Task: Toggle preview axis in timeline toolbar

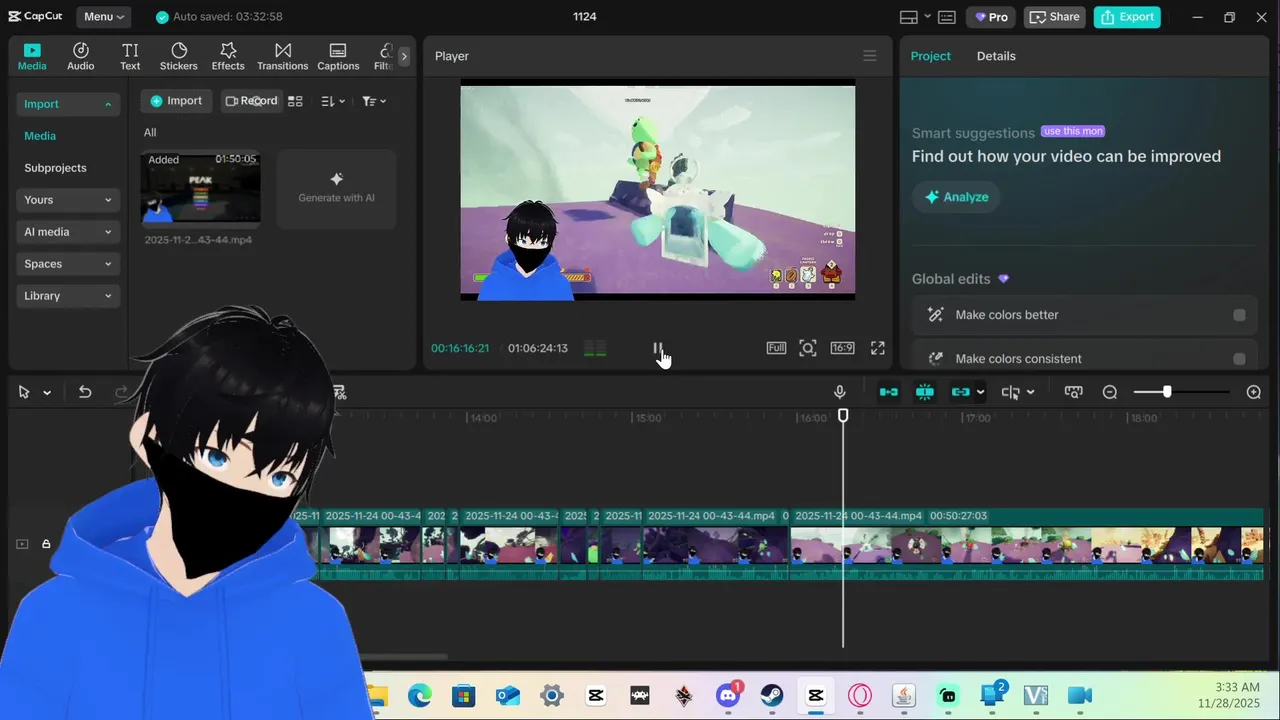Action: pos(1011,392)
